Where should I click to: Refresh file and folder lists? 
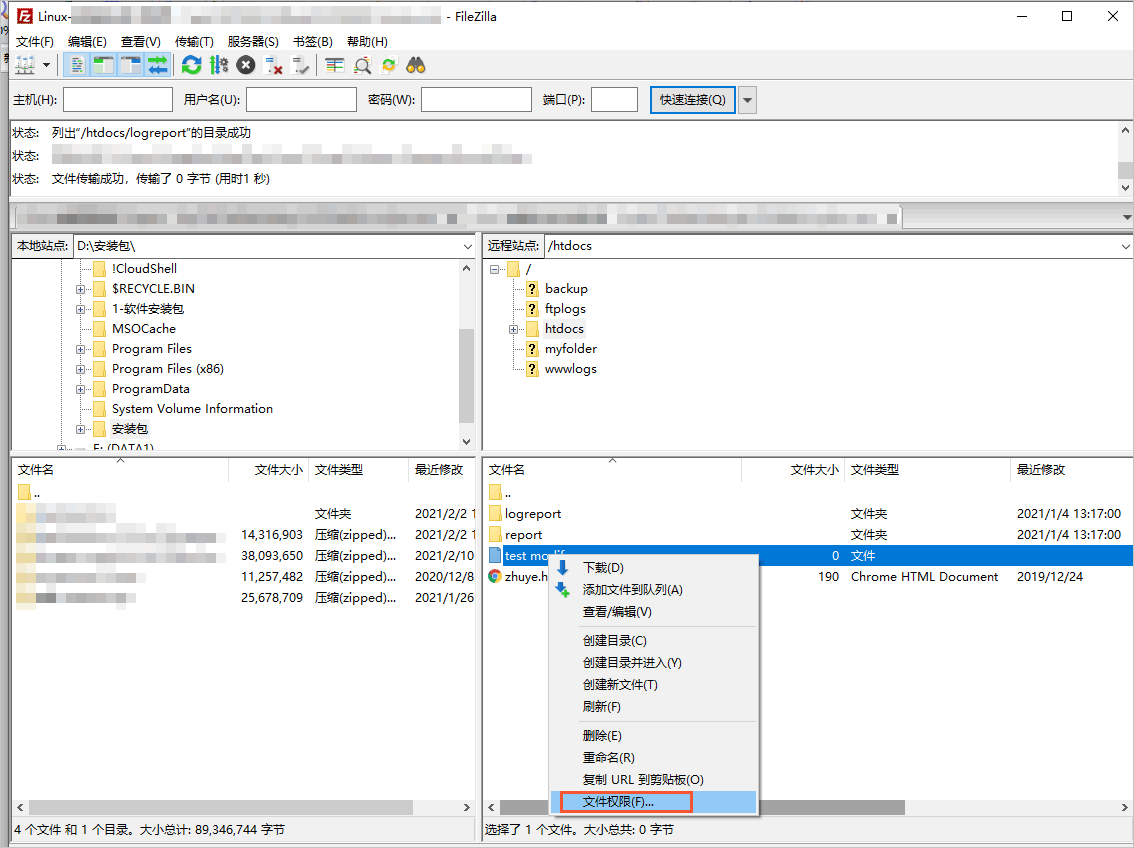tap(192, 66)
